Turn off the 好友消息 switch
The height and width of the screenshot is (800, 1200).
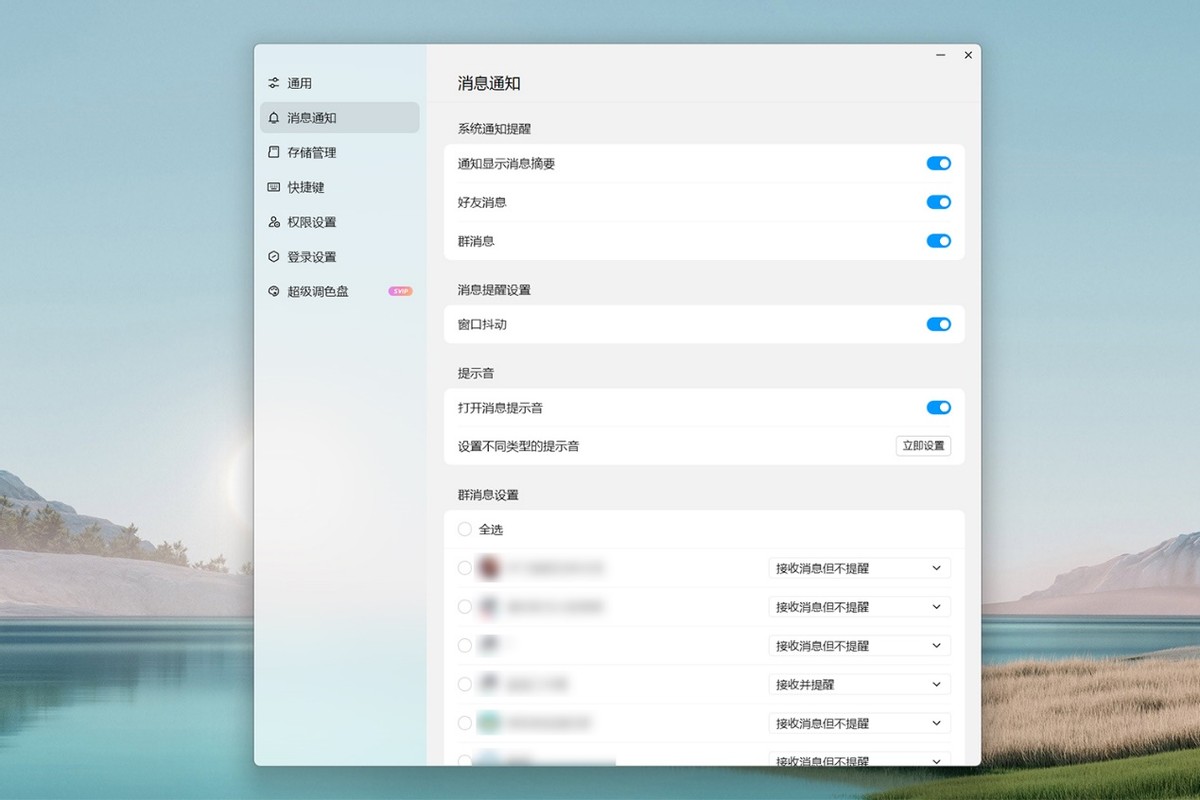click(938, 202)
